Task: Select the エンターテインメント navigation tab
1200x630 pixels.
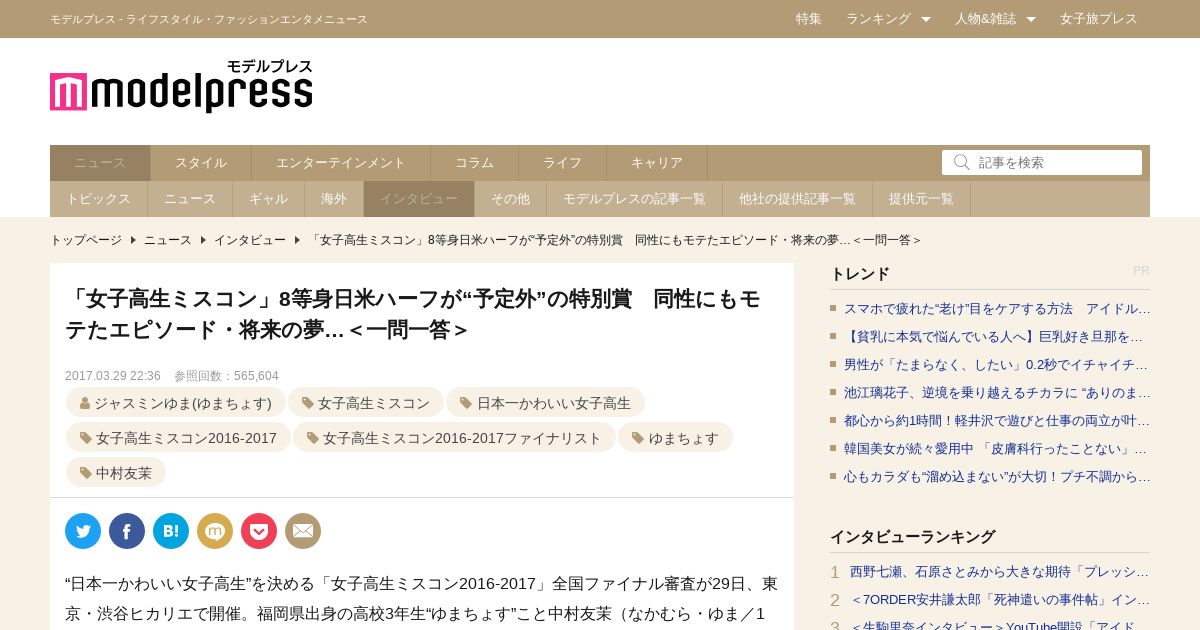Action: [x=341, y=163]
